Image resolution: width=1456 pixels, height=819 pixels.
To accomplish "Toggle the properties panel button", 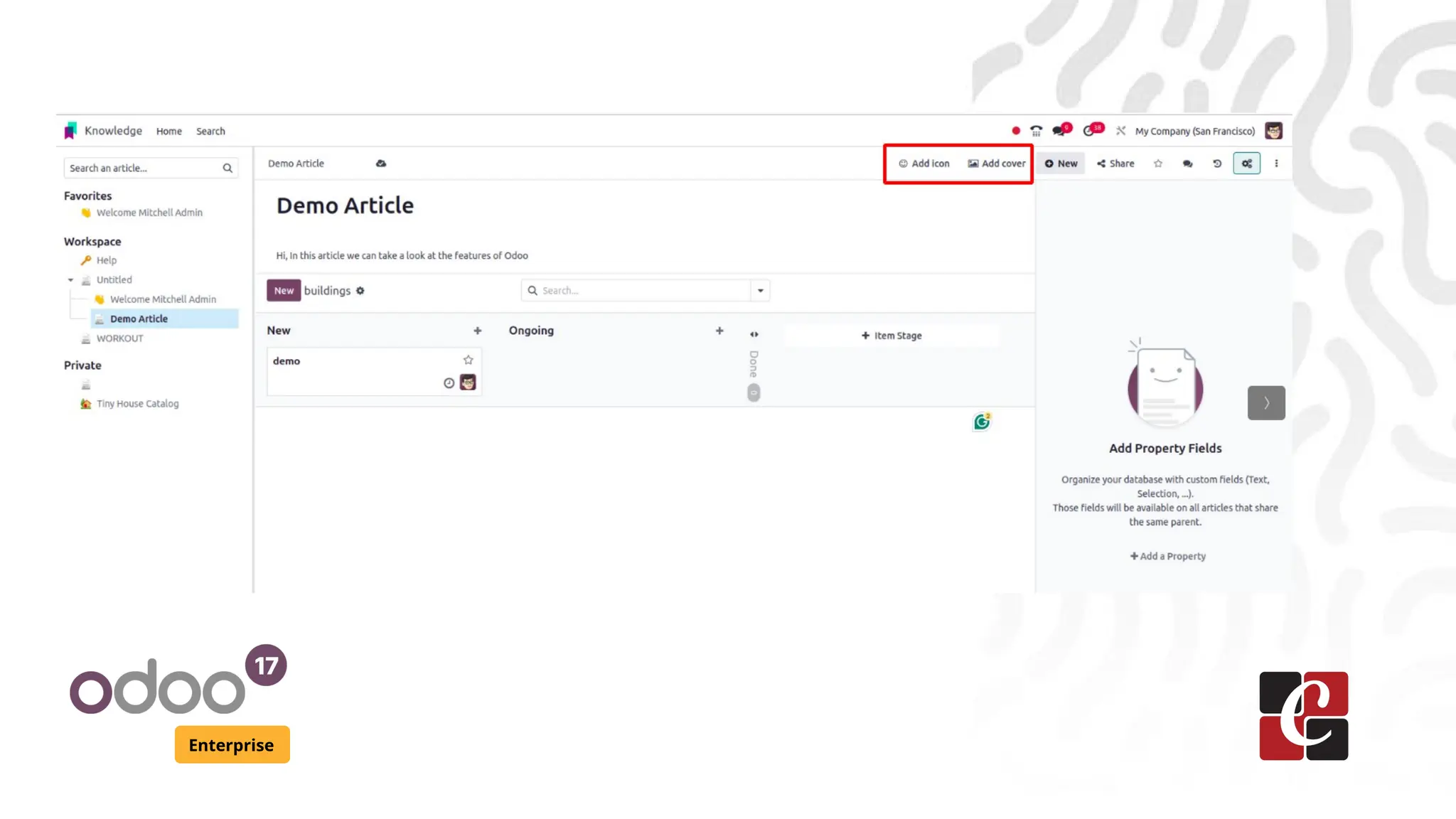I will point(1246,164).
